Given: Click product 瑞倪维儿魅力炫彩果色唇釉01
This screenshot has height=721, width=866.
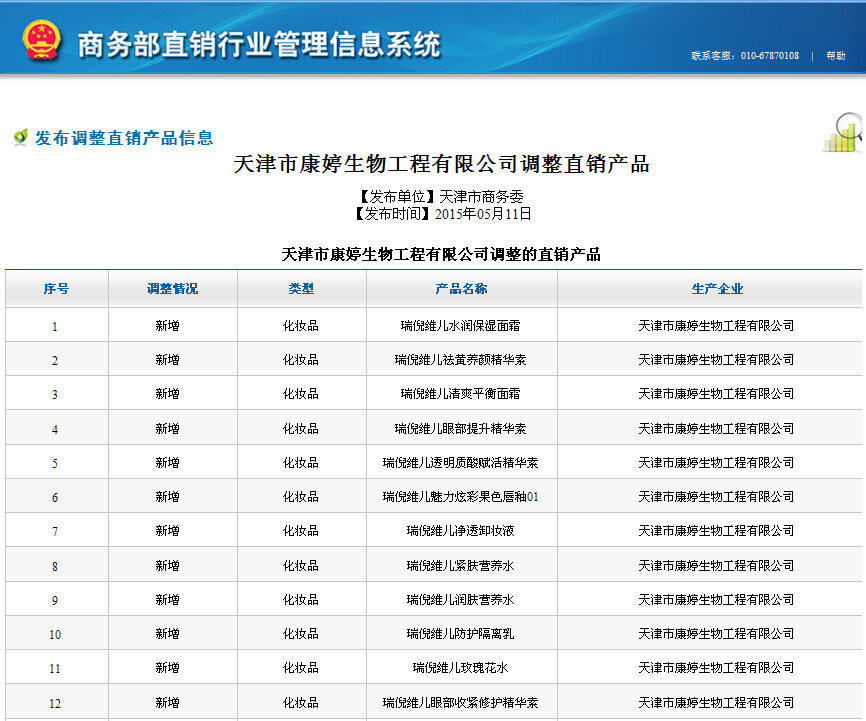Looking at the screenshot, I should click(x=460, y=497).
